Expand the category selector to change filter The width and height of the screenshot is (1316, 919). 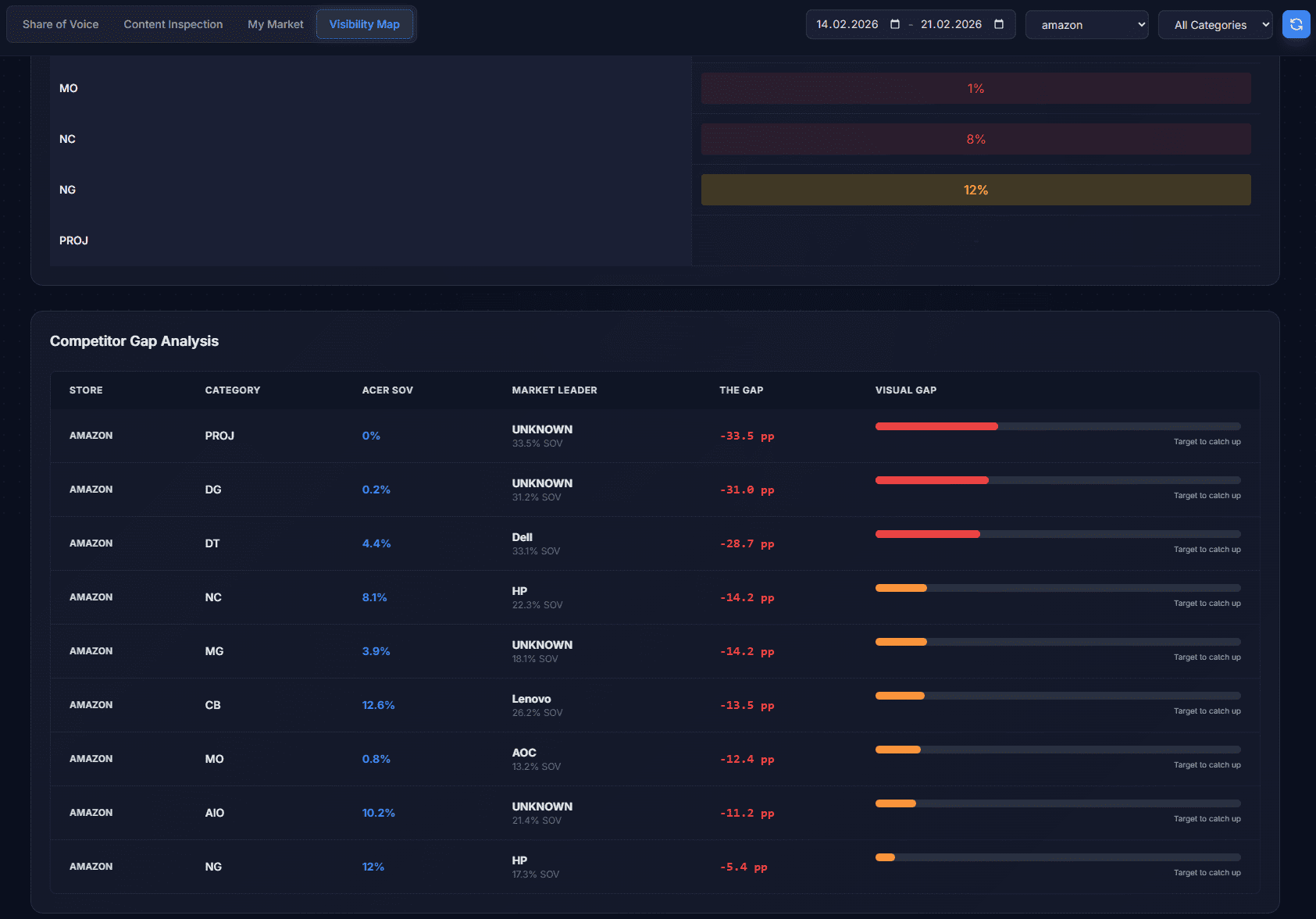point(1214,24)
